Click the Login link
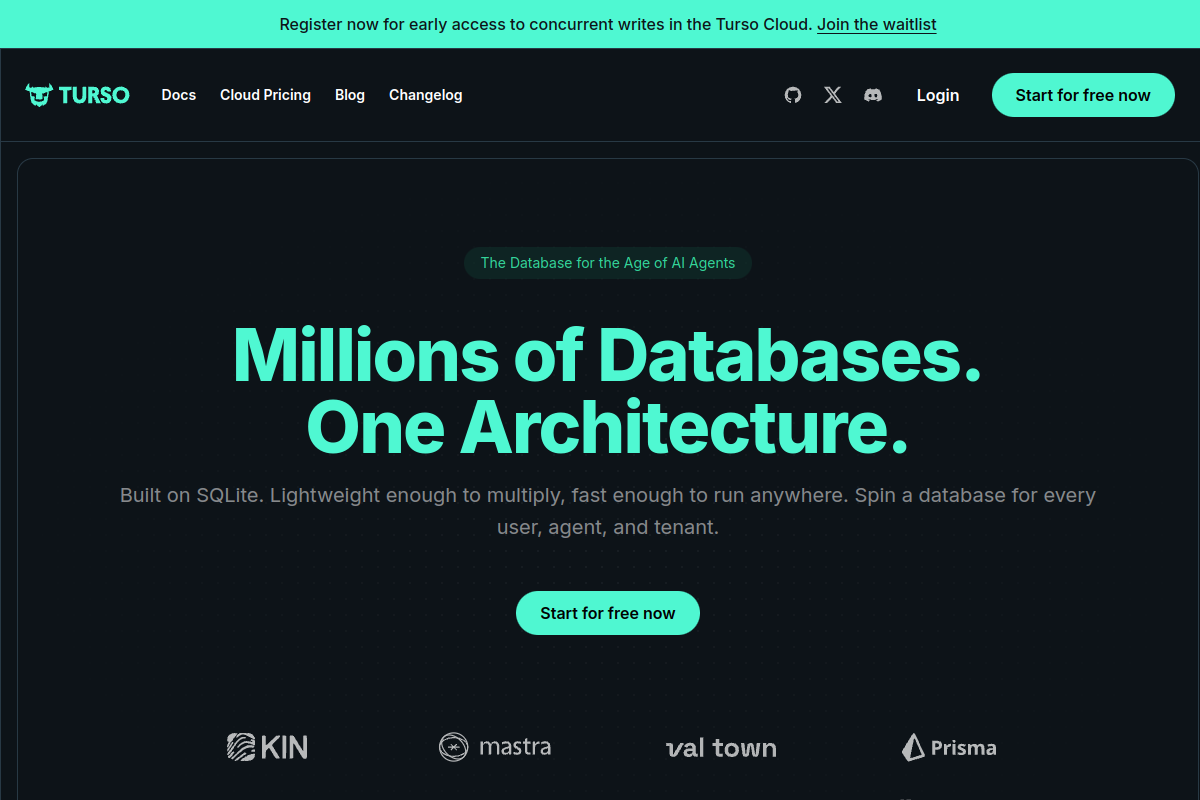 [938, 95]
